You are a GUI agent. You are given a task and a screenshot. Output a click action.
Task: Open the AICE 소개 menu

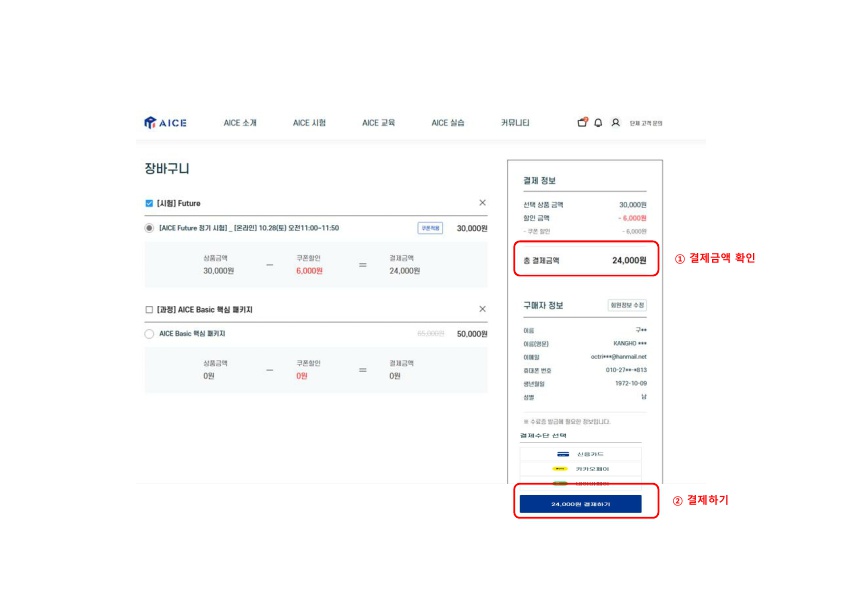pos(240,123)
